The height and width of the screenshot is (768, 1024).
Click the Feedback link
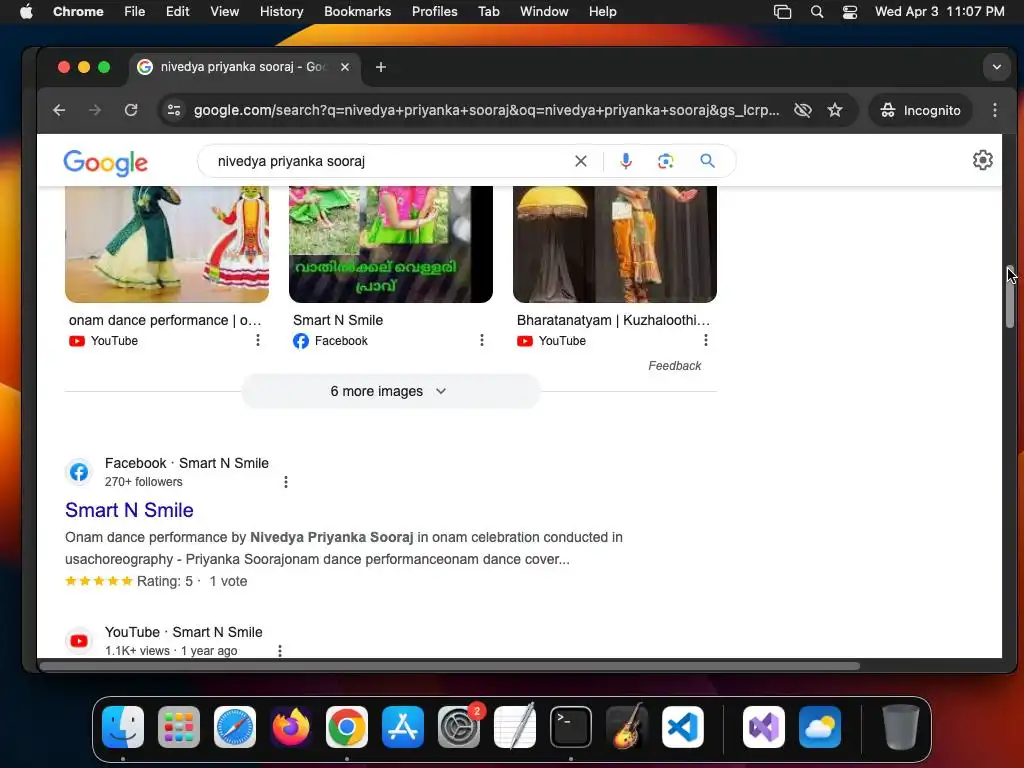tap(675, 366)
